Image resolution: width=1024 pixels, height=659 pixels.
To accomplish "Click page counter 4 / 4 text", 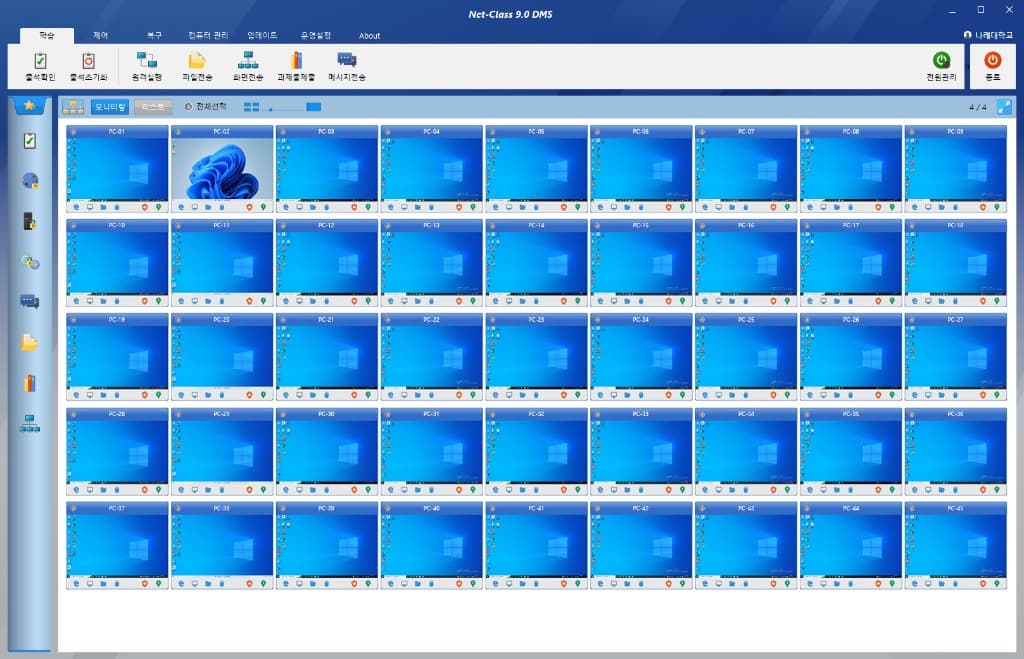I will tap(978, 107).
